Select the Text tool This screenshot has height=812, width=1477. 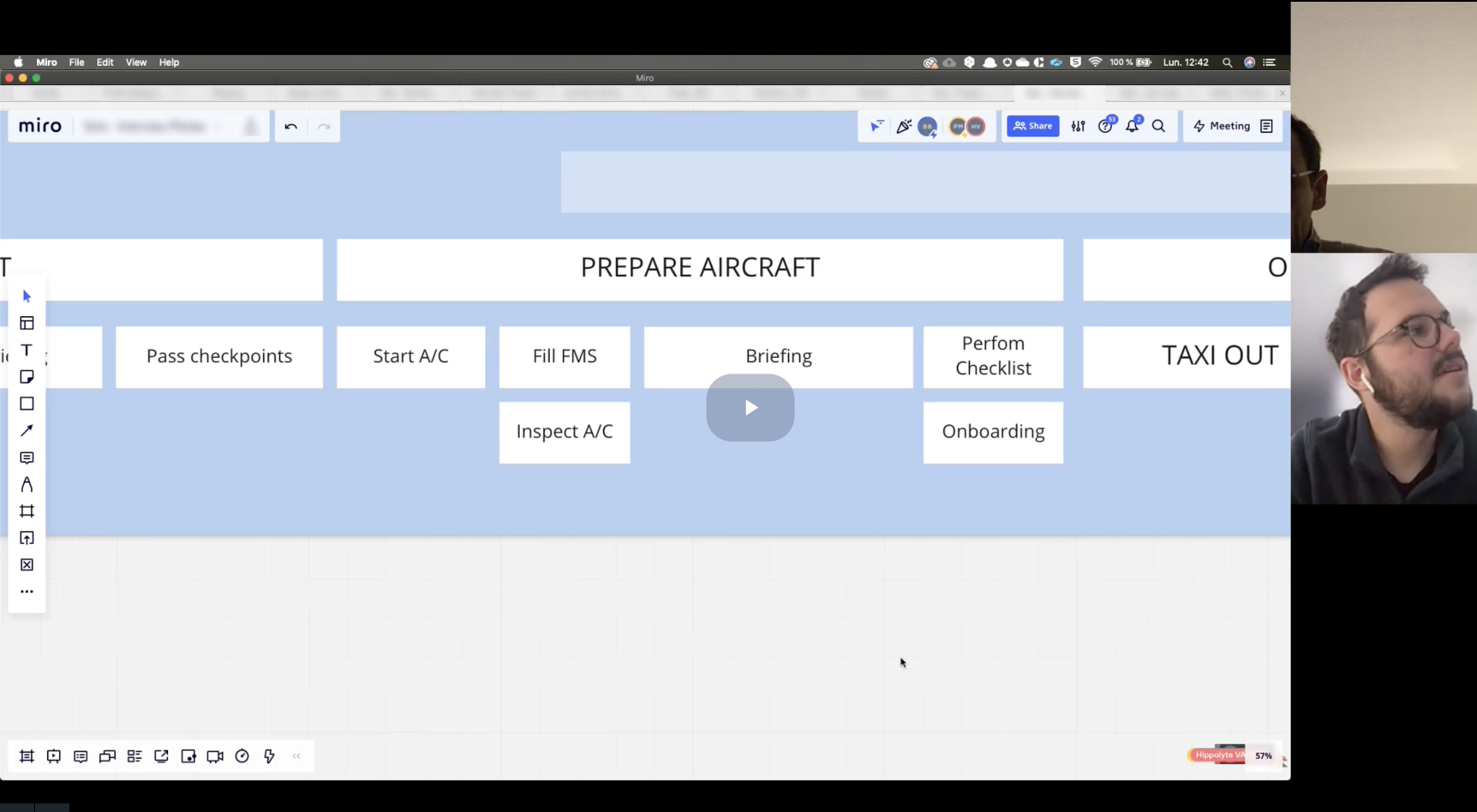coord(27,349)
